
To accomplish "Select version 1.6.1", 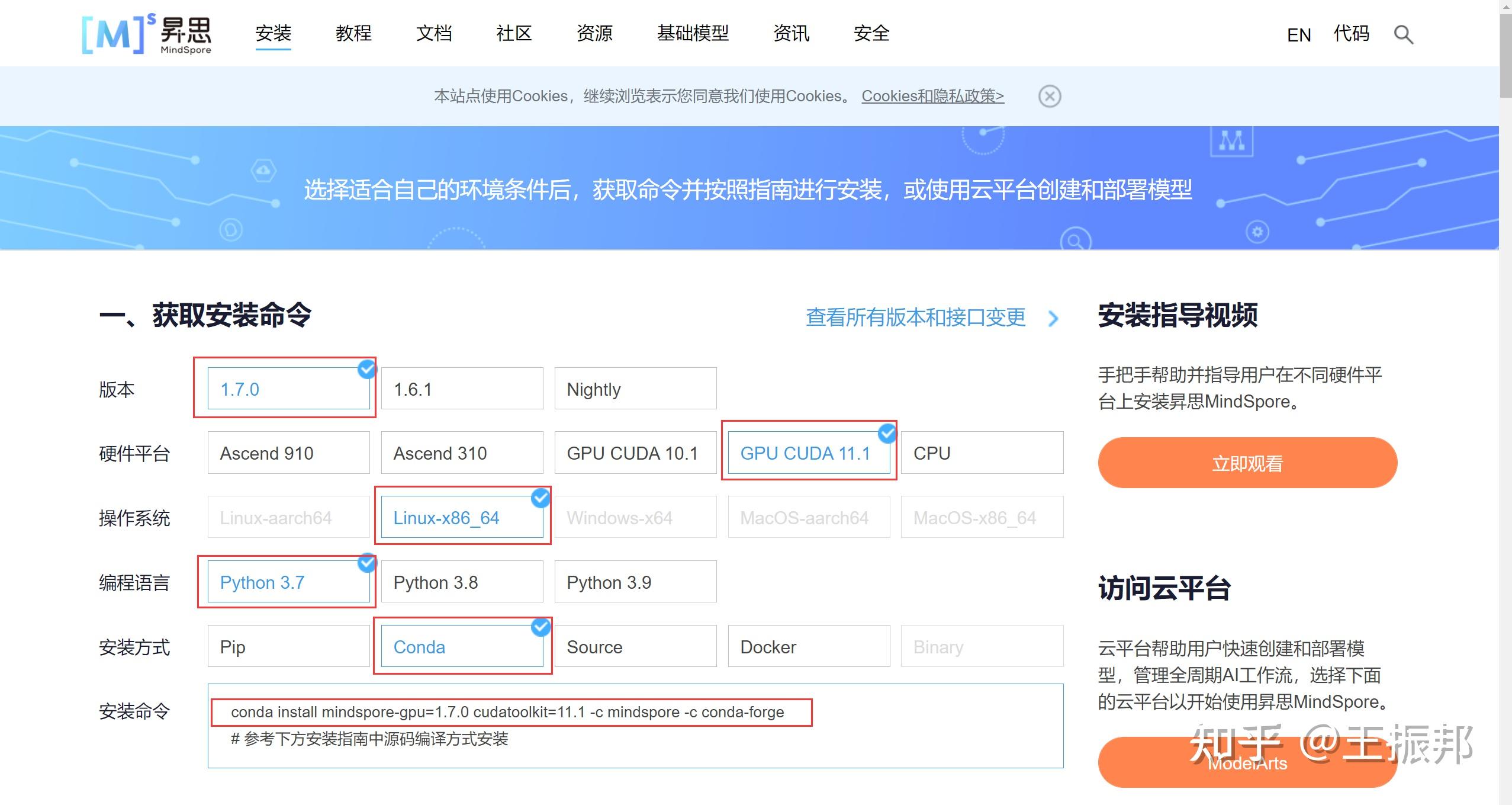I will pyautogui.click(x=462, y=389).
